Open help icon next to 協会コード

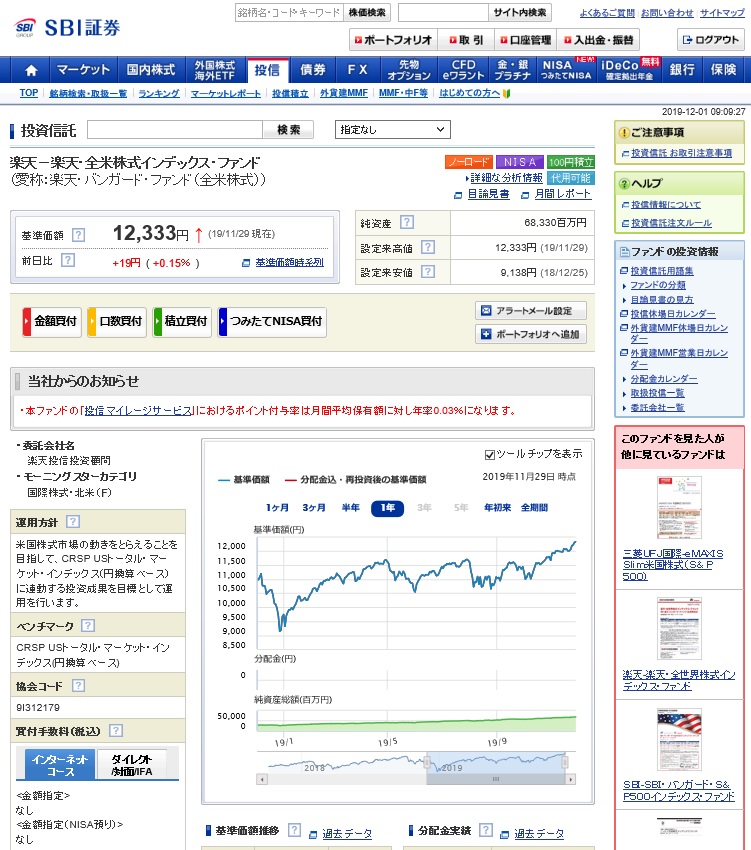[79, 686]
